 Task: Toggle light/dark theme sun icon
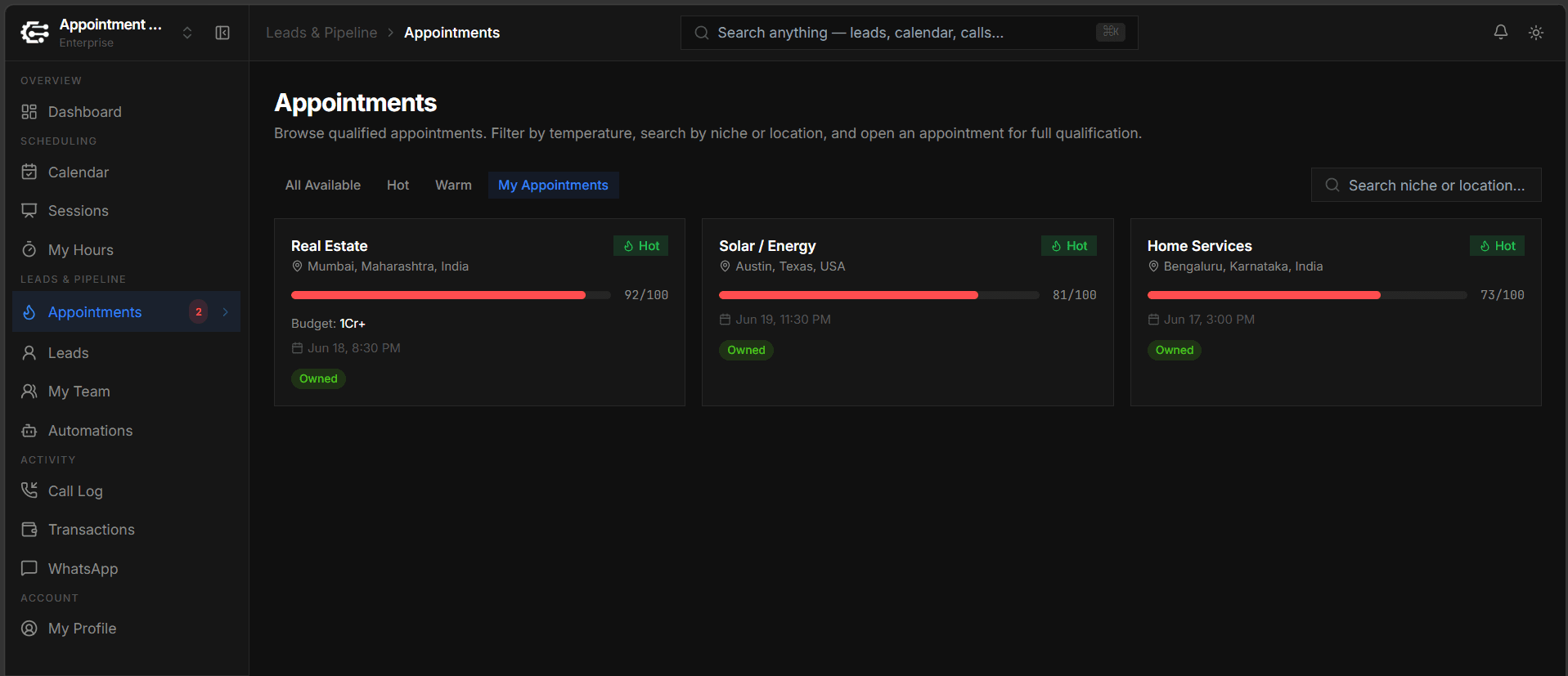[1536, 33]
